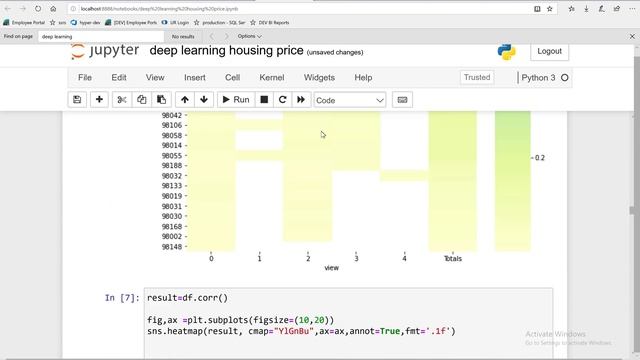Click the Totals column label on heatmap

453,258
